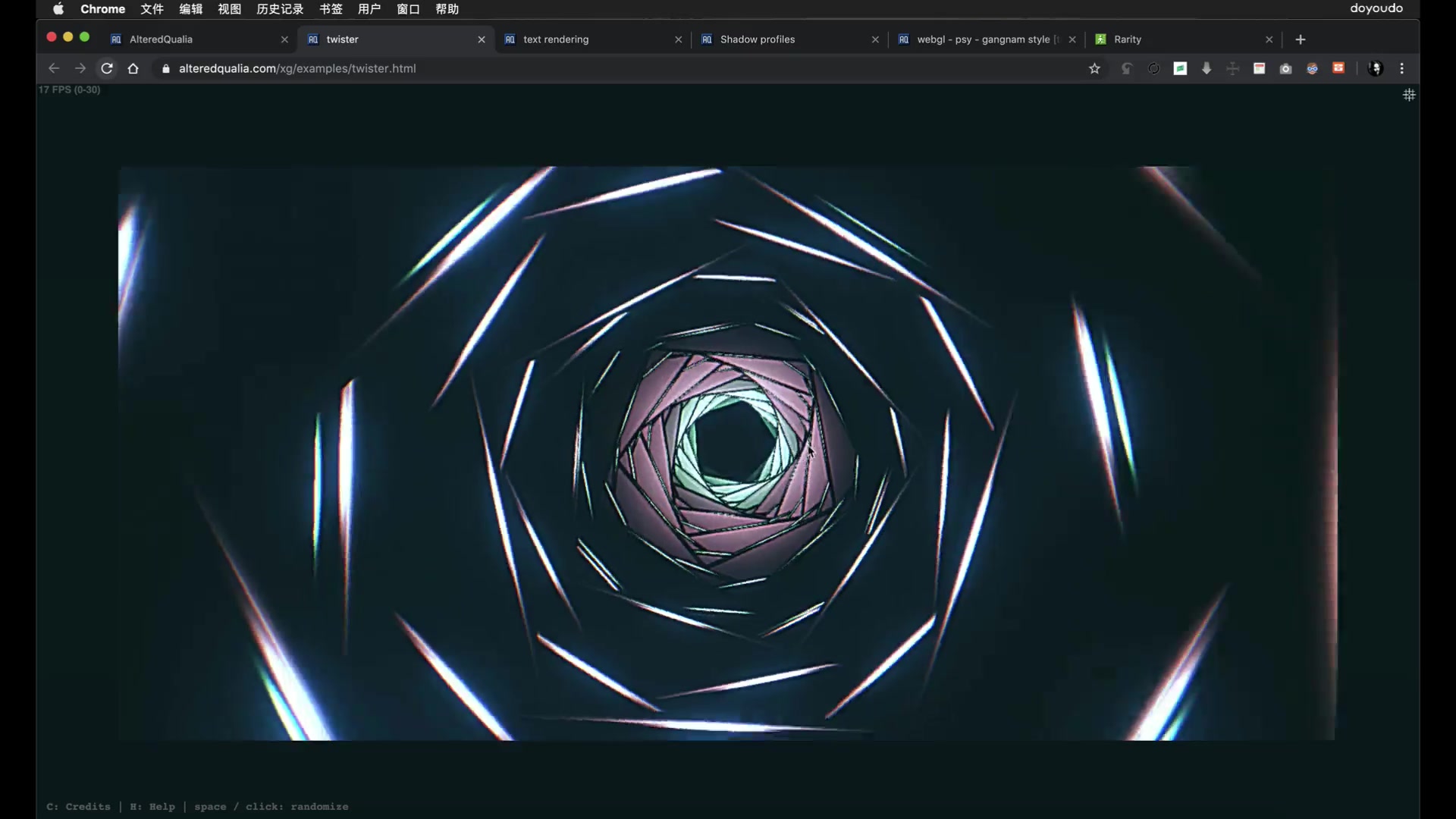Open the orange archive box extension
This screenshot has height=819, width=1456.
tap(1338, 68)
